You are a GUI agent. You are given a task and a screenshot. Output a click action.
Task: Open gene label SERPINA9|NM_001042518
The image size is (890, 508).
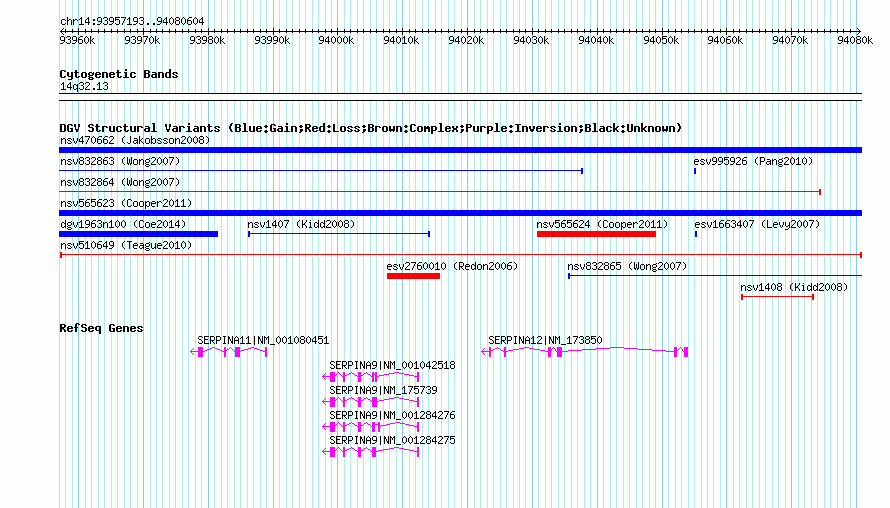point(392,366)
